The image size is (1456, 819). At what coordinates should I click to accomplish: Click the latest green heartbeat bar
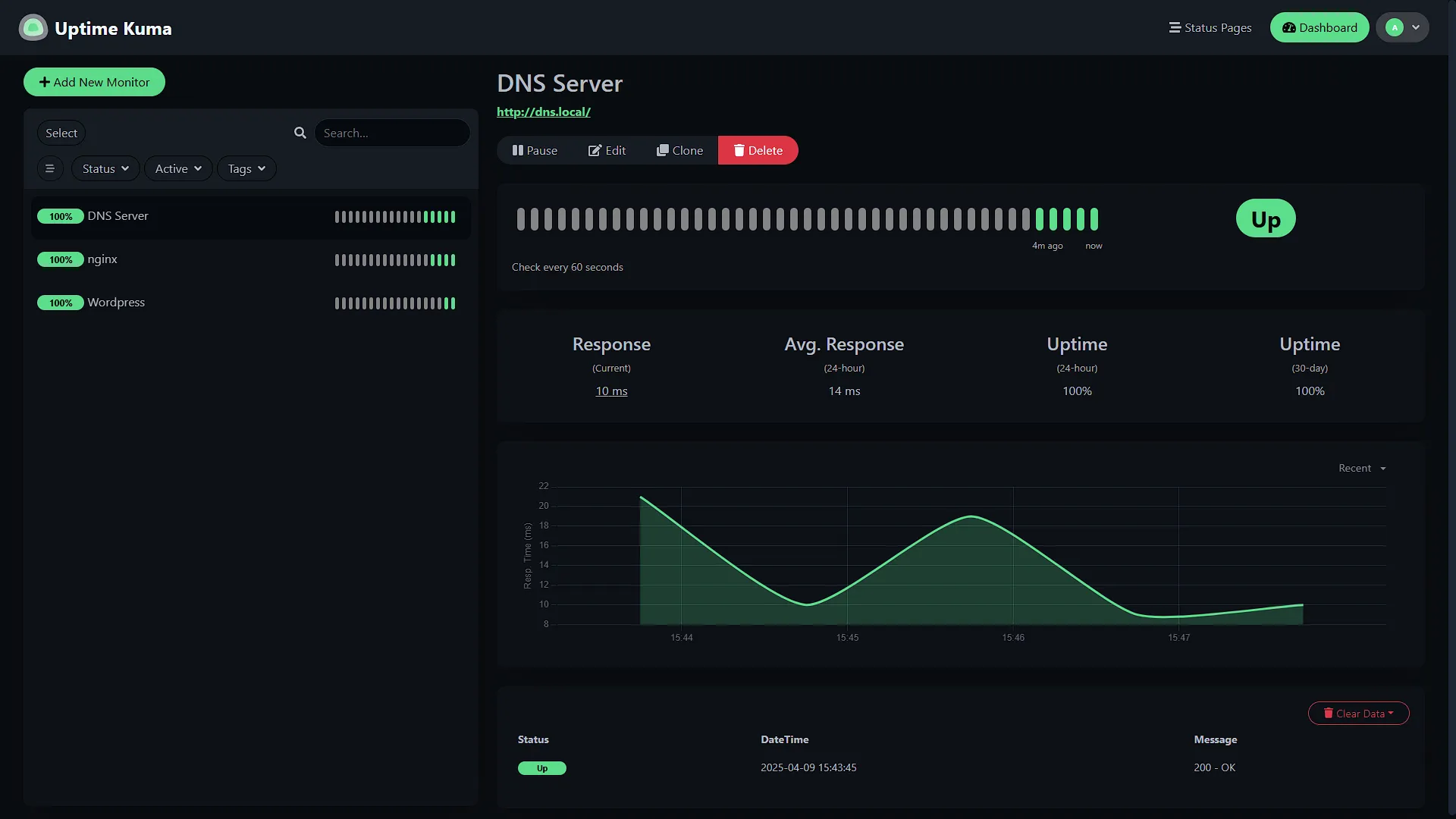pyautogui.click(x=1094, y=219)
